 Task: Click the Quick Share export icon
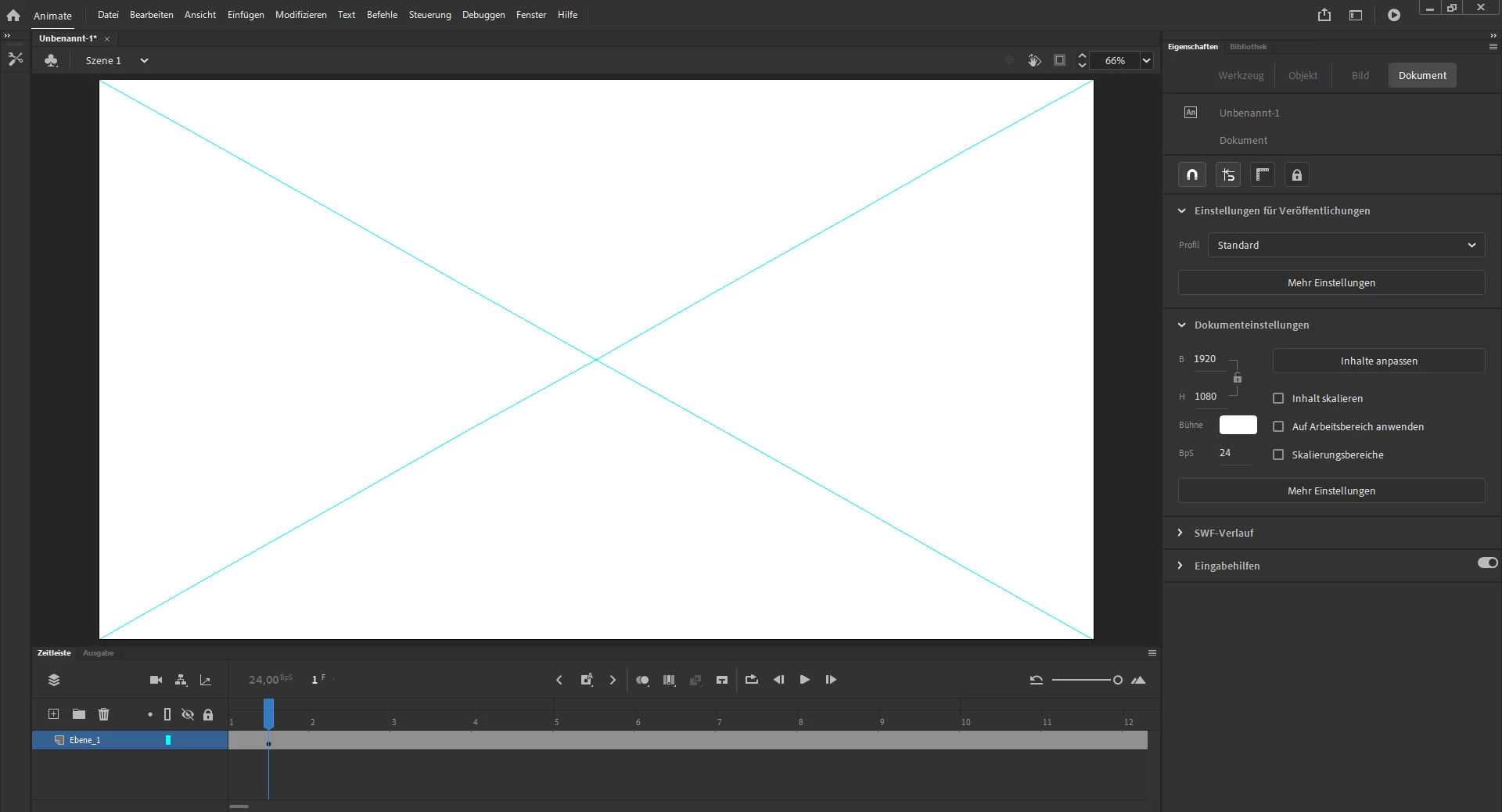click(1324, 15)
